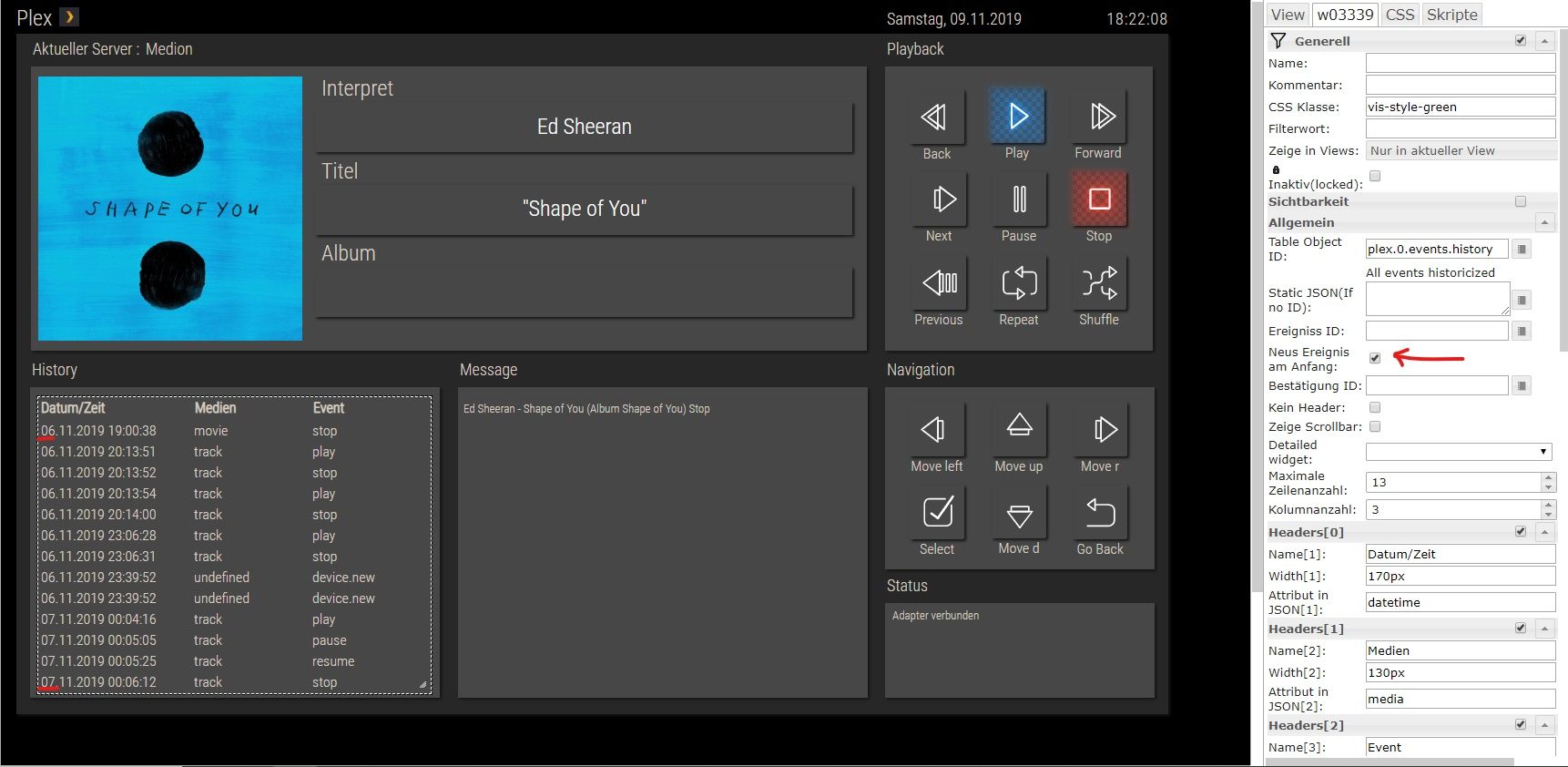
Task: Switch to the CSS tab
Action: pyautogui.click(x=1400, y=15)
